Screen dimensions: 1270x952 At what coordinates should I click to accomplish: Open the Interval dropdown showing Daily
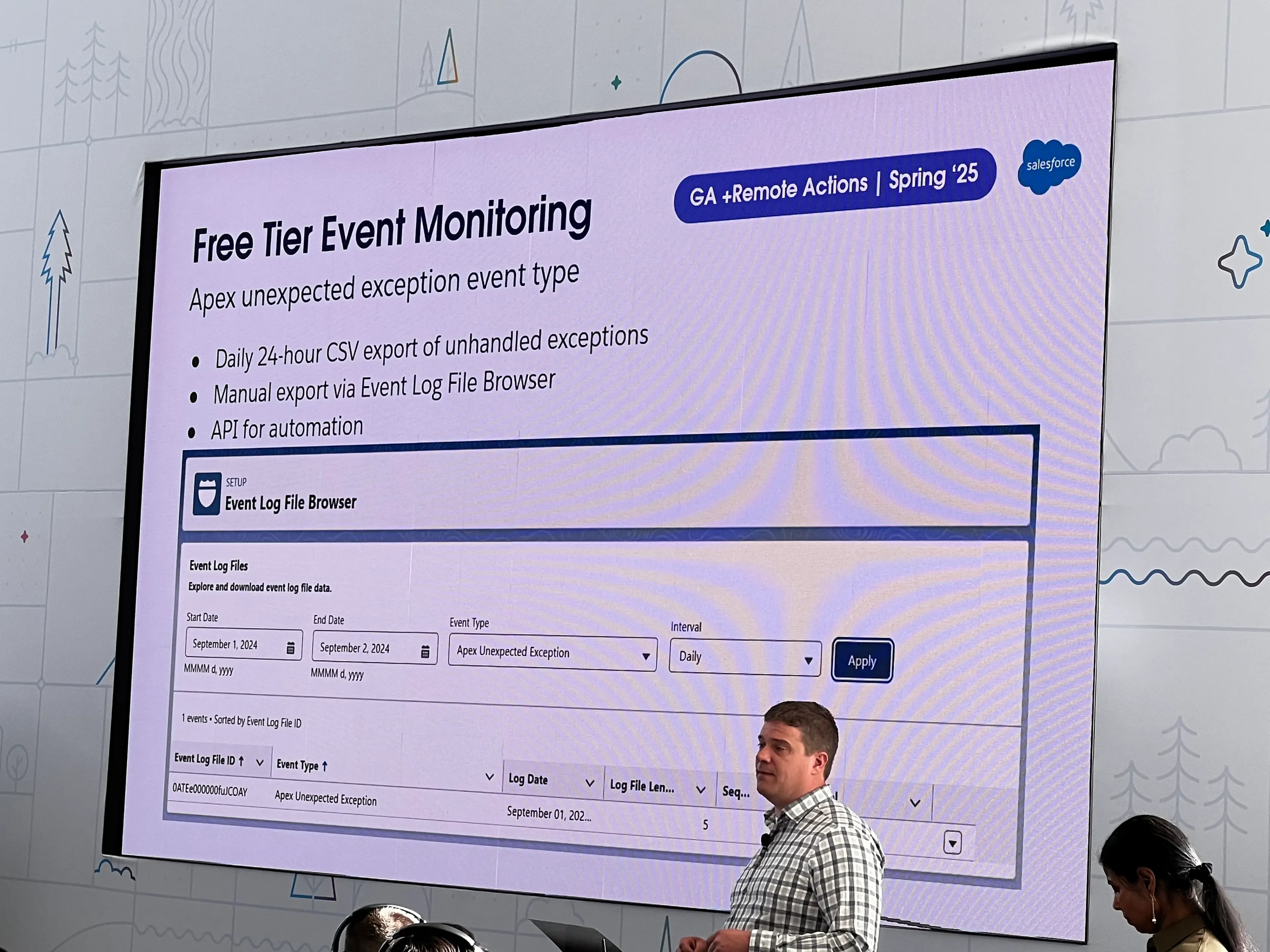click(x=745, y=657)
